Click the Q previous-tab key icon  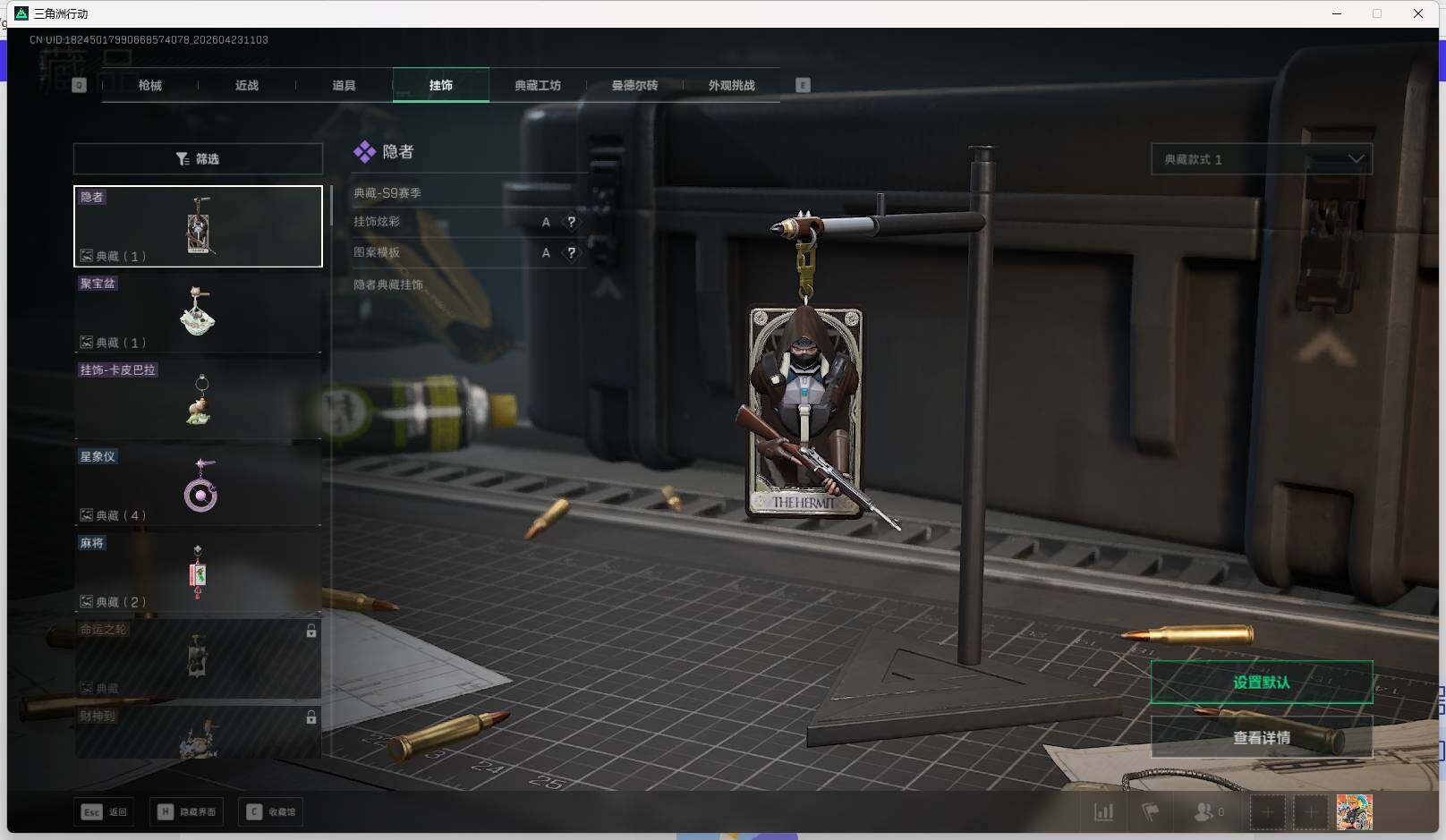click(x=79, y=85)
